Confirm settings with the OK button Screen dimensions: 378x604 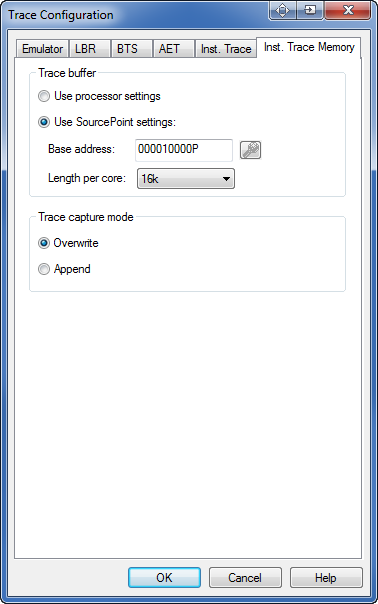(x=165, y=577)
